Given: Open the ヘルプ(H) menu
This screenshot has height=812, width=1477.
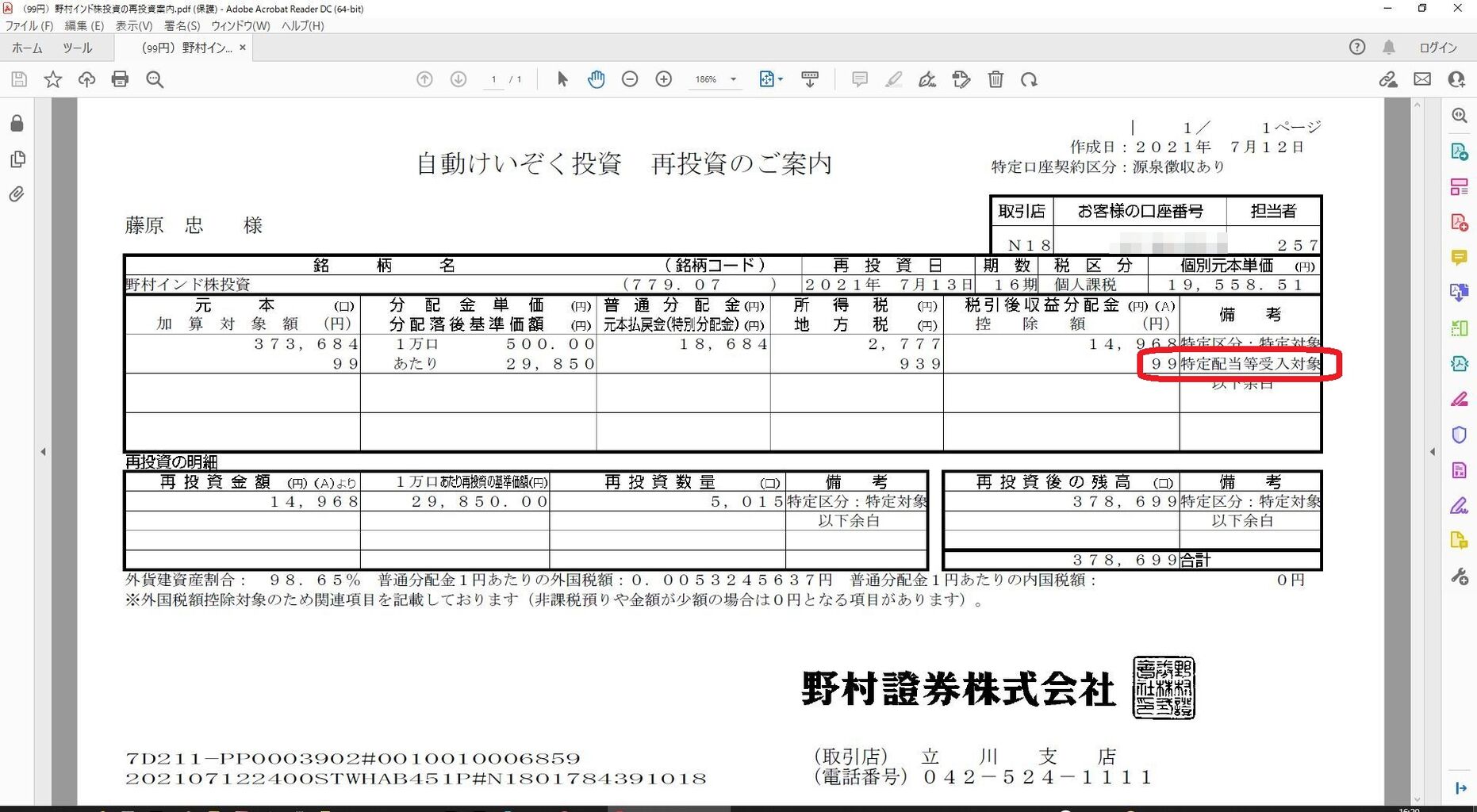Looking at the screenshot, I should [303, 25].
